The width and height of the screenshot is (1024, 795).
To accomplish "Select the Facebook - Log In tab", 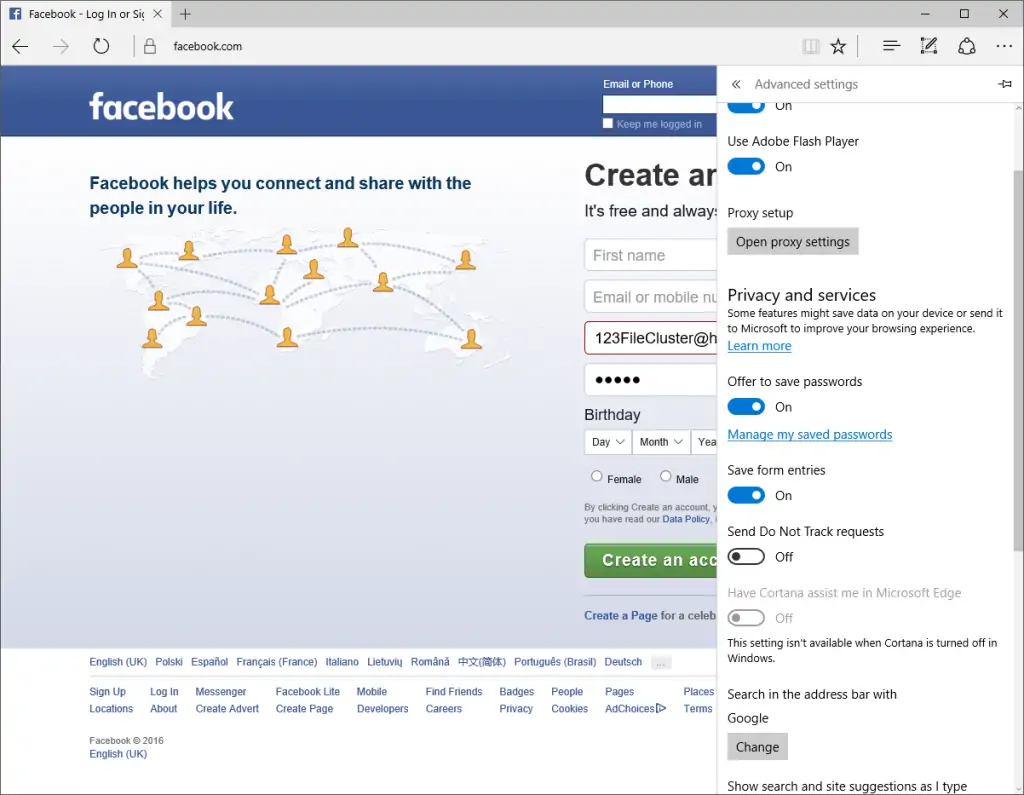I will click(x=86, y=14).
